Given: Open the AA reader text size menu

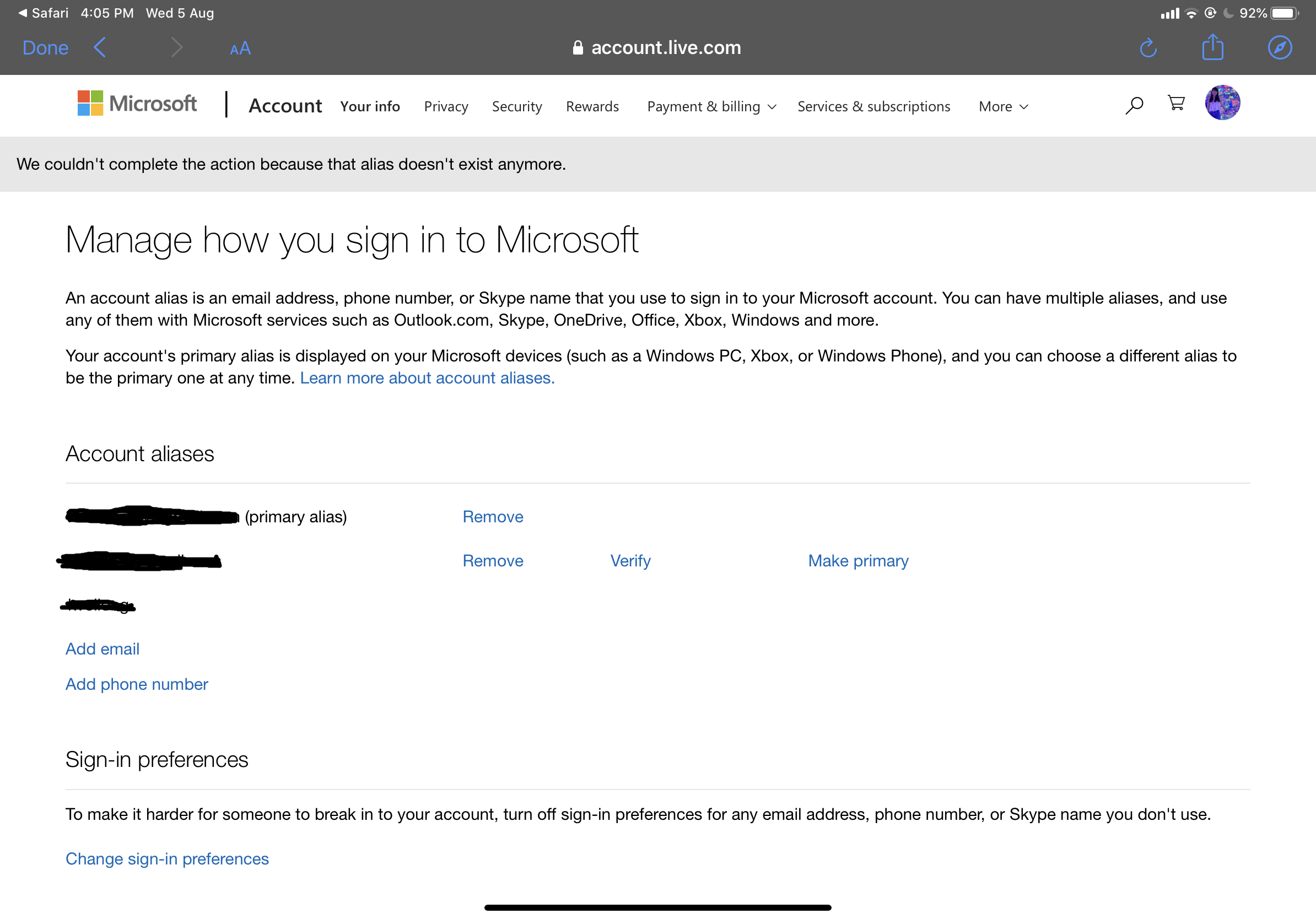Looking at the screenshot, I should click(240, 48).
